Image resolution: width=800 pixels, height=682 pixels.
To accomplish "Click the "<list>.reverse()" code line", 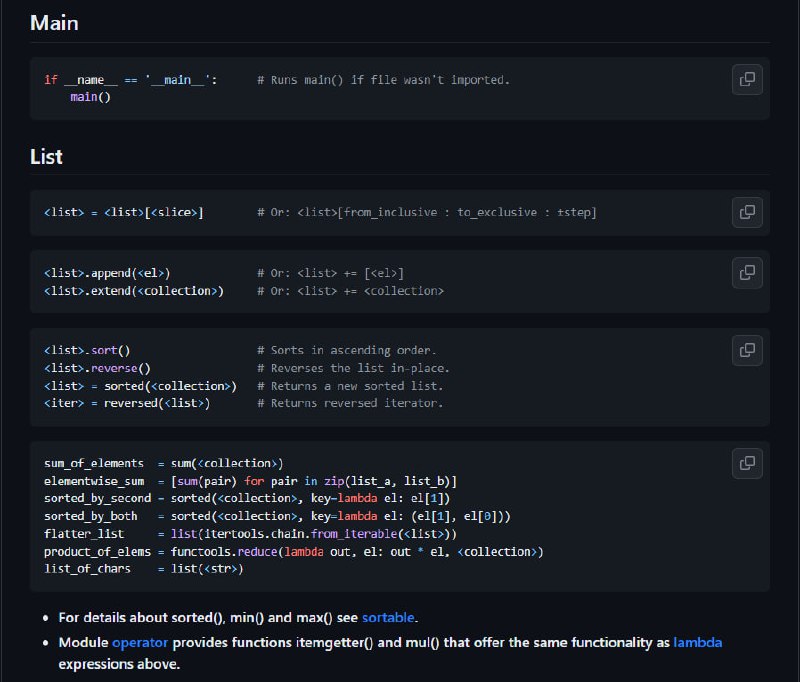I will (x=97, y=368).
